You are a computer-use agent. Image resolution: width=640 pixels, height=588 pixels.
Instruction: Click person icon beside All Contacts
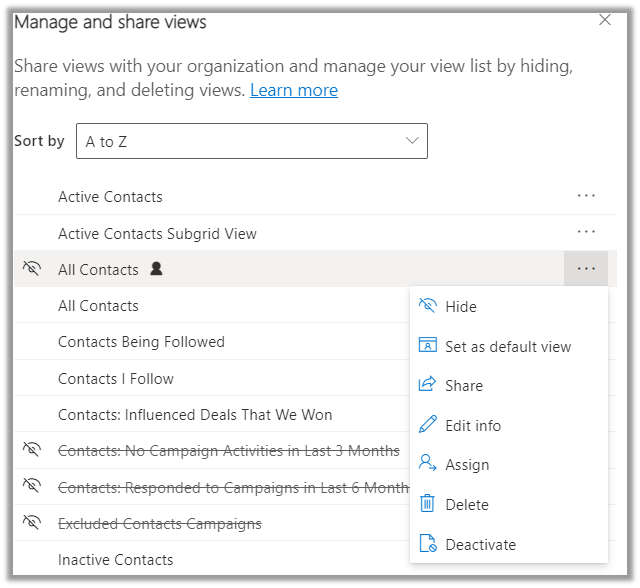155,269
